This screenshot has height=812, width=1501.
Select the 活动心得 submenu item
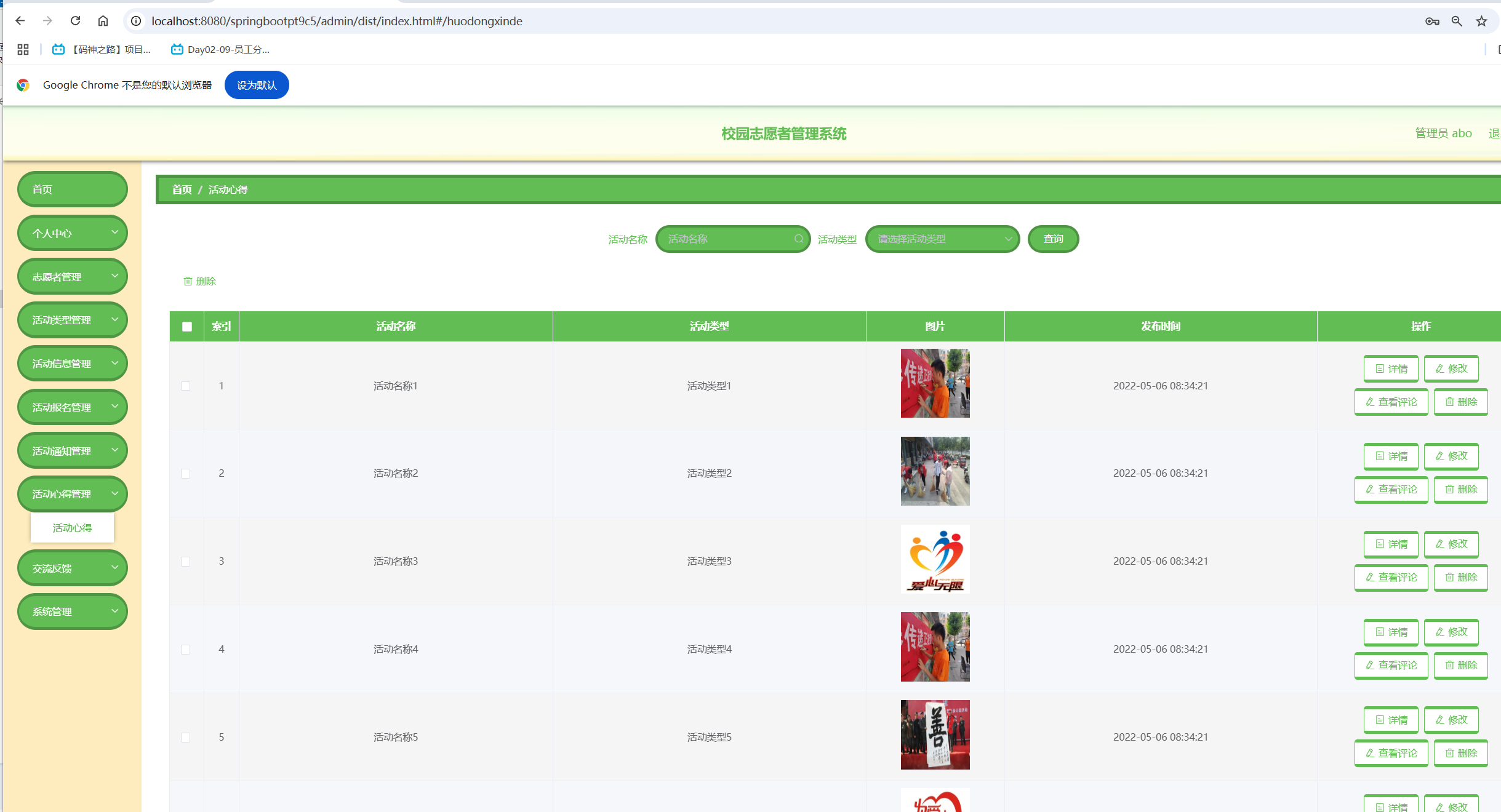pyautogui.click(x=72, y=528)
